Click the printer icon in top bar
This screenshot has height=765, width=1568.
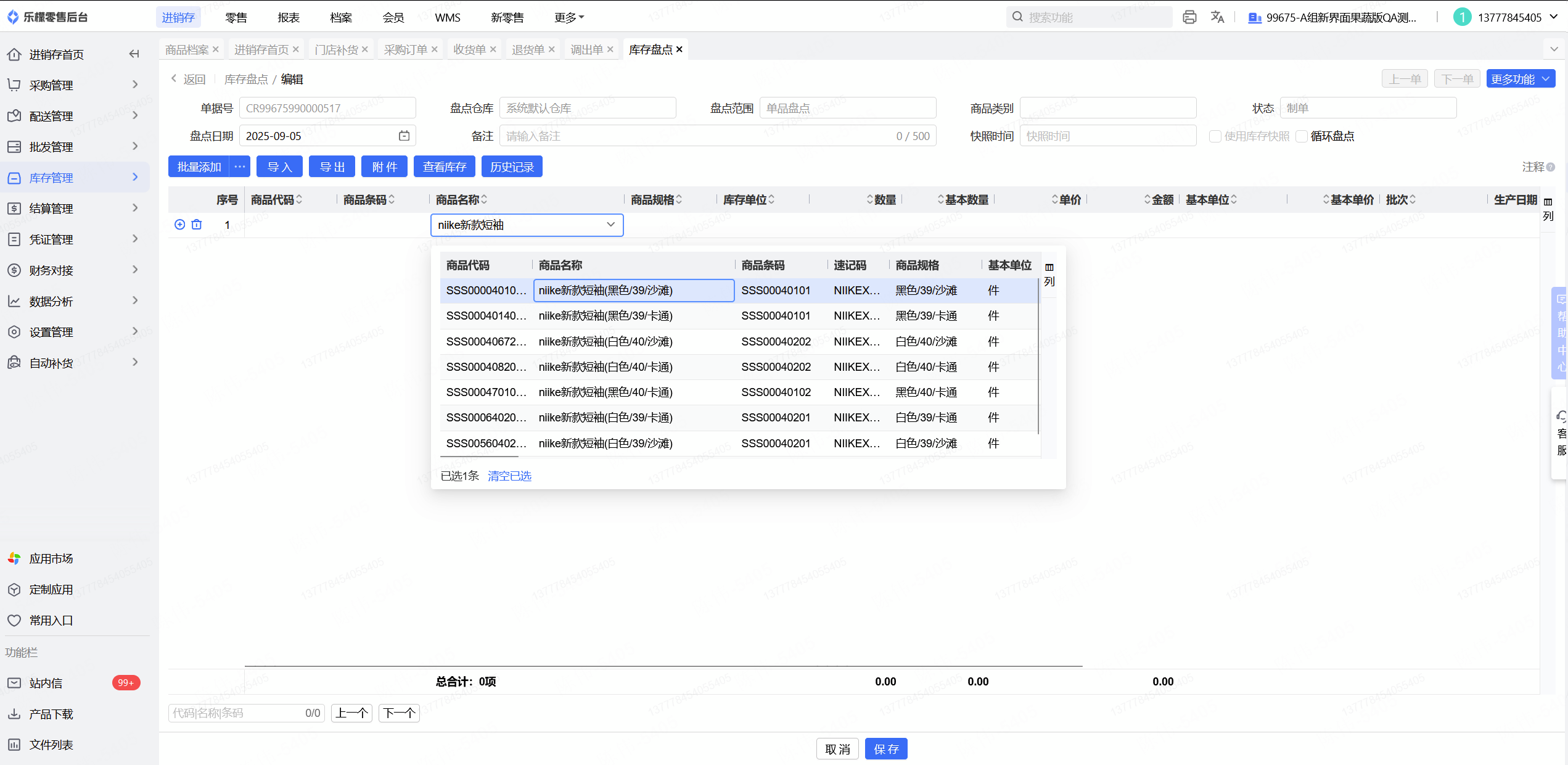1189,17
